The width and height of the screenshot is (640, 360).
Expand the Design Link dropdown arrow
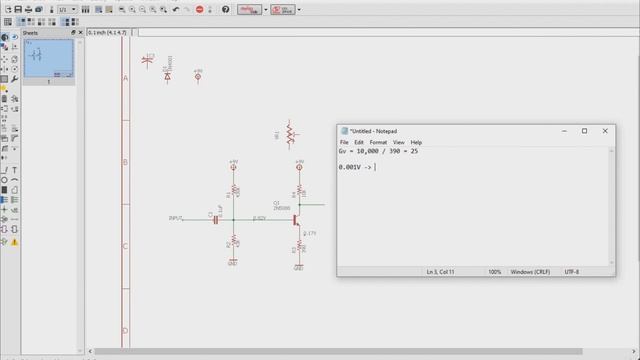coord(266,9)
